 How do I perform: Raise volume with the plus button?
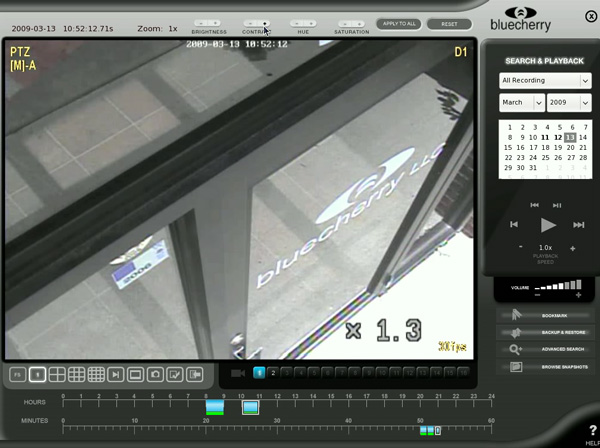click(x=578, y=295)
